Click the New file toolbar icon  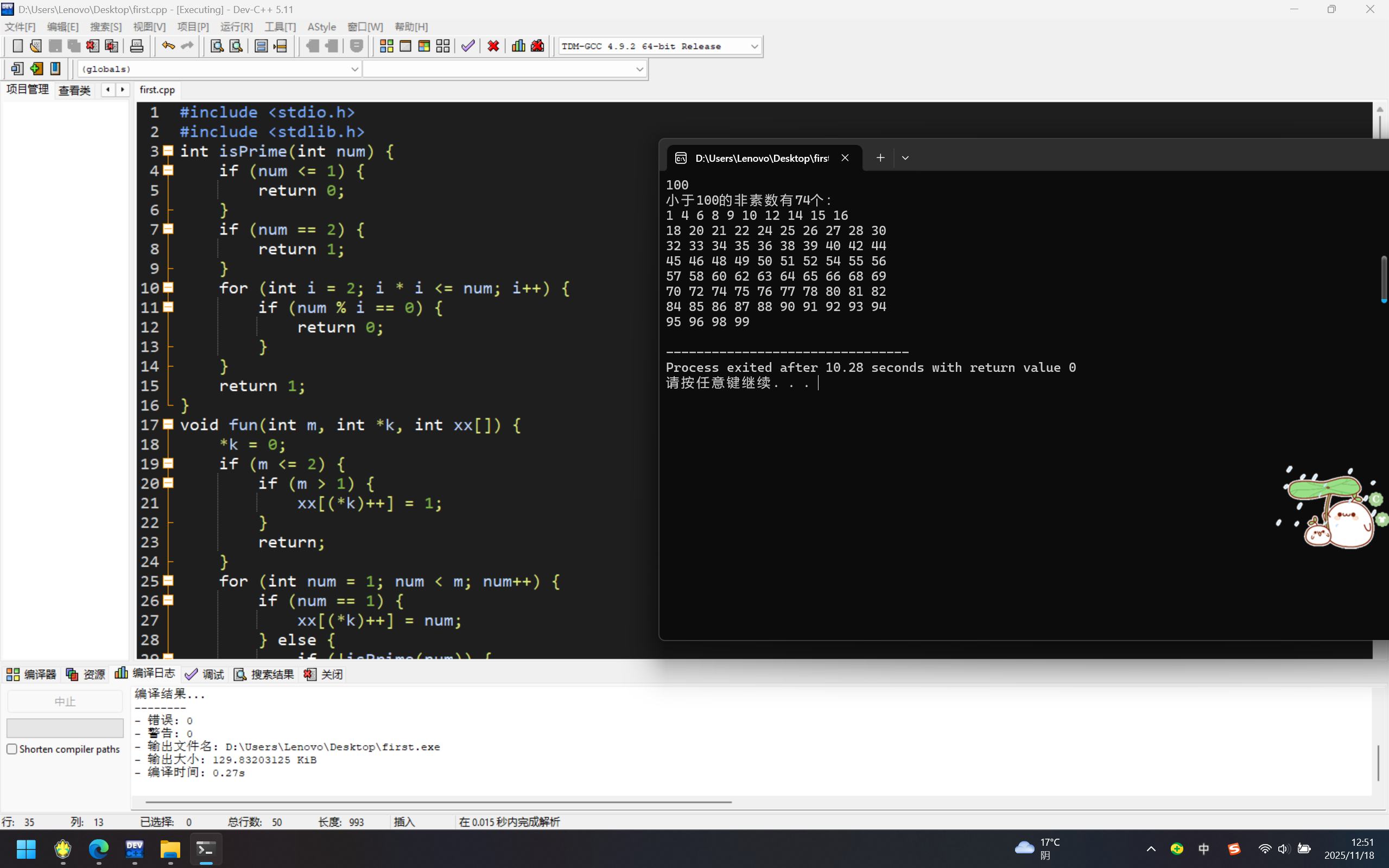pyautogui.click(x=17, y=46)
